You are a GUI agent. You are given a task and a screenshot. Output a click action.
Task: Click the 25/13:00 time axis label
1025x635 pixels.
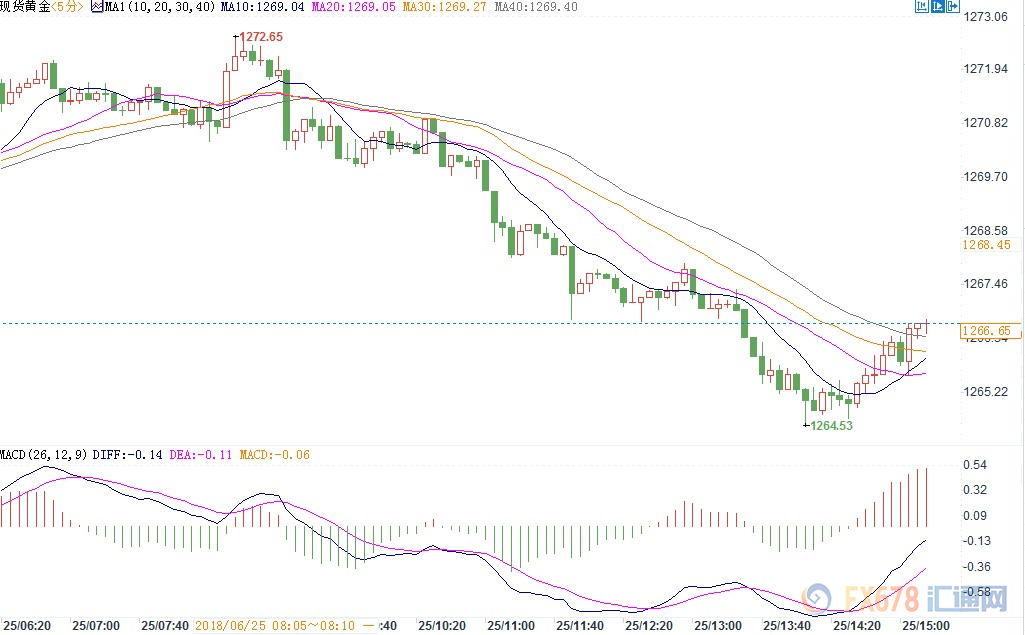tap(718, 626)
